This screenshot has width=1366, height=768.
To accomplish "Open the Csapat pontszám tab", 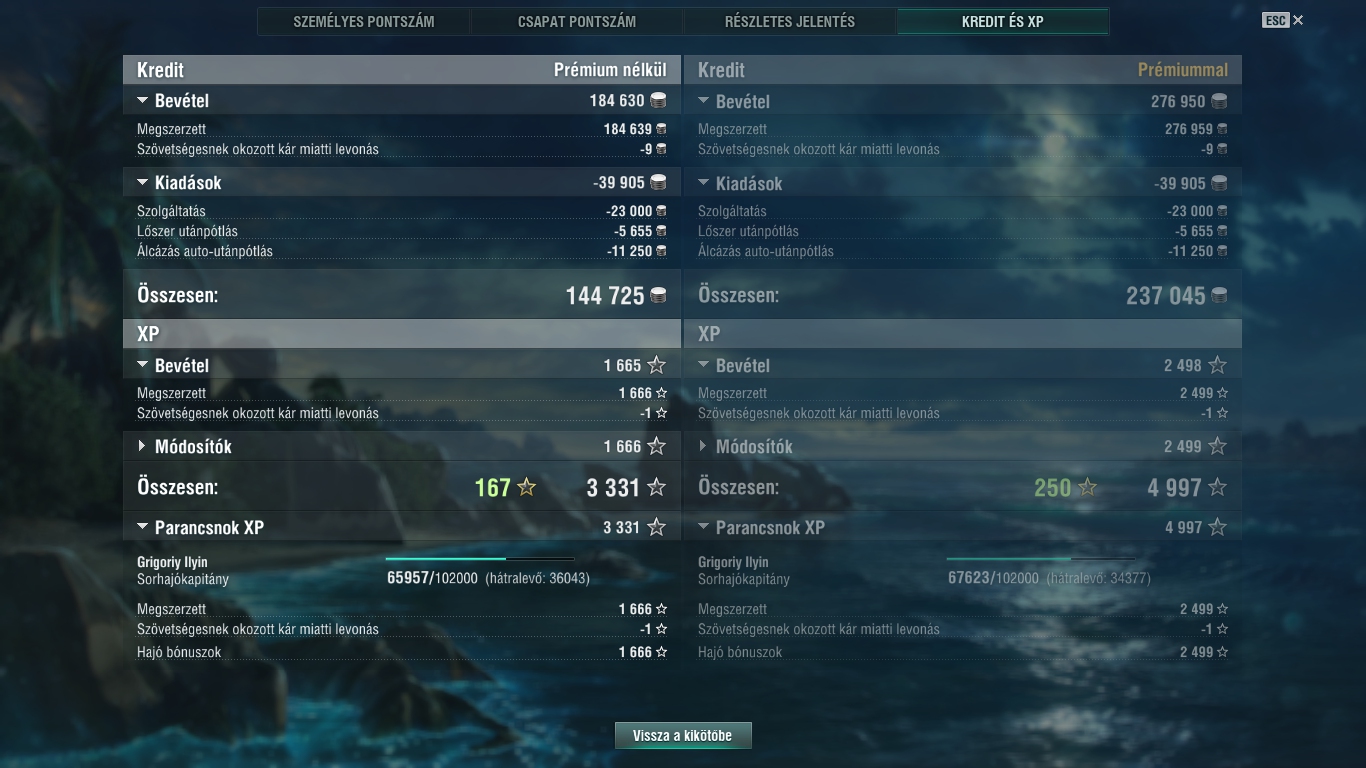I will click(x=577, y=21).
